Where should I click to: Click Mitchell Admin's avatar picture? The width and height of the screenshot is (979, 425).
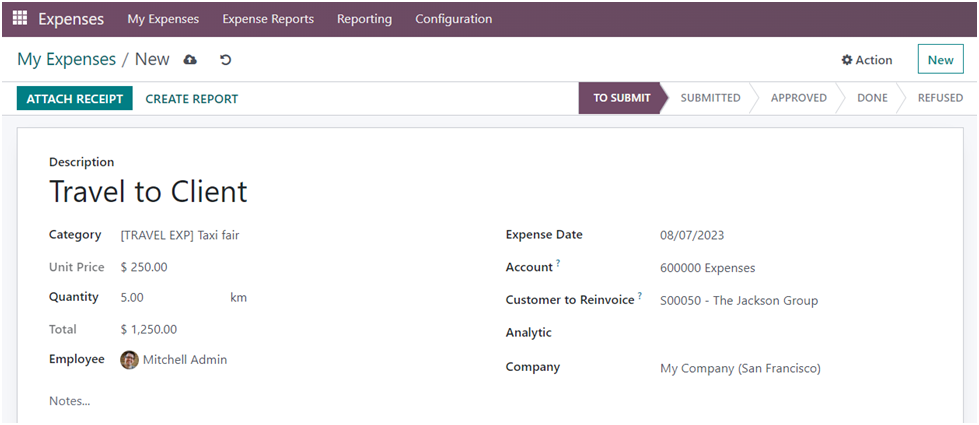point(129,360)
